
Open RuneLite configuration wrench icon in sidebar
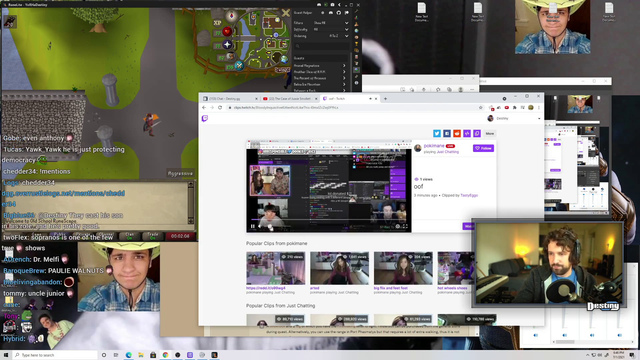pos(356,11)
